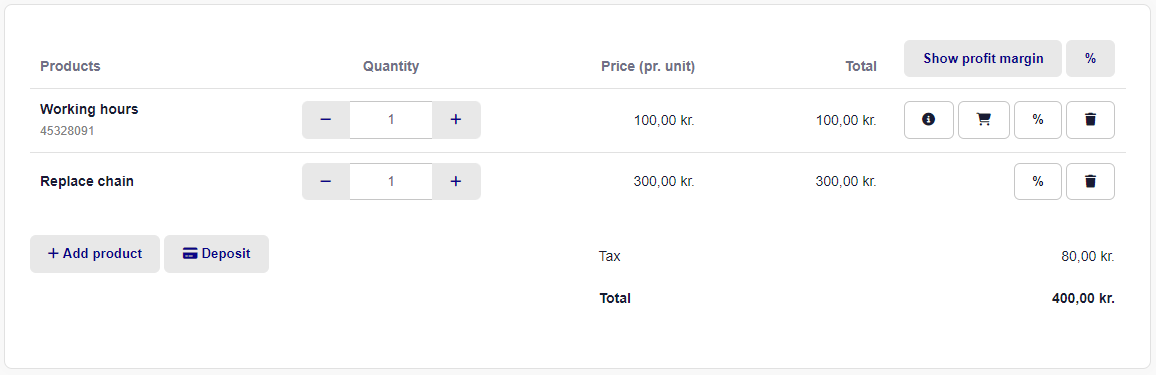Focus the Working hours quantity field
1156x375 pixels.
391,119
